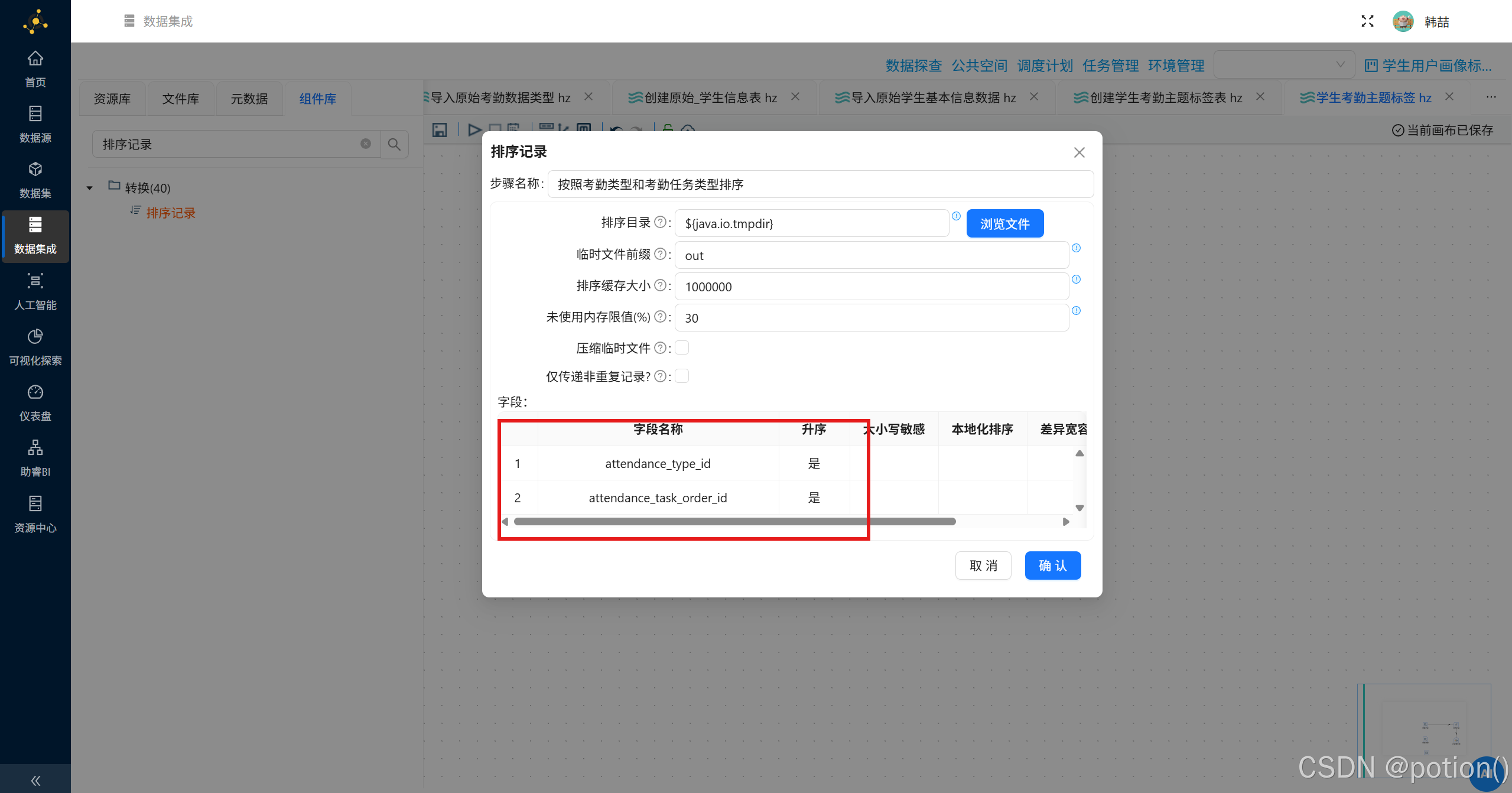Click the 步骤名称 input field
Screen dimensions: 1512x793
tap(821, 184)
